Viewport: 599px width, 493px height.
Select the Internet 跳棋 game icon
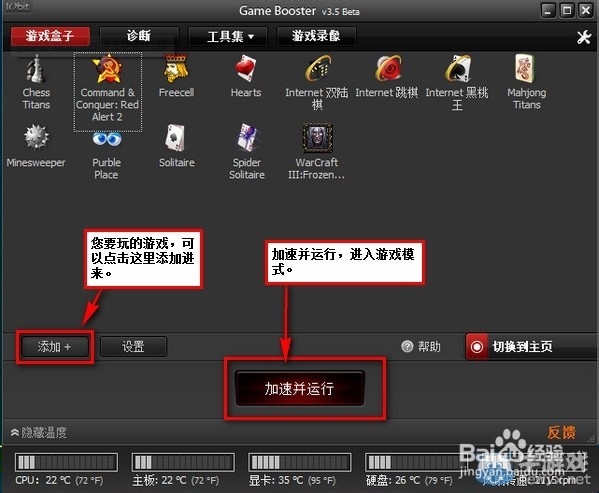point(388,69)
